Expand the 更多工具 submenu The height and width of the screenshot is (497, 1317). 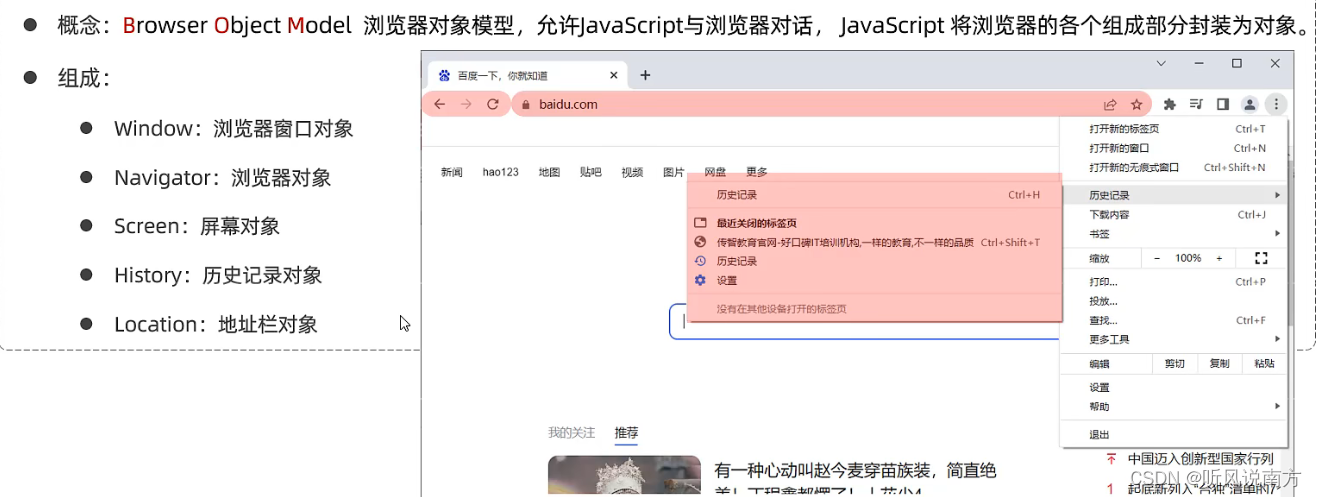(1175, 339)
